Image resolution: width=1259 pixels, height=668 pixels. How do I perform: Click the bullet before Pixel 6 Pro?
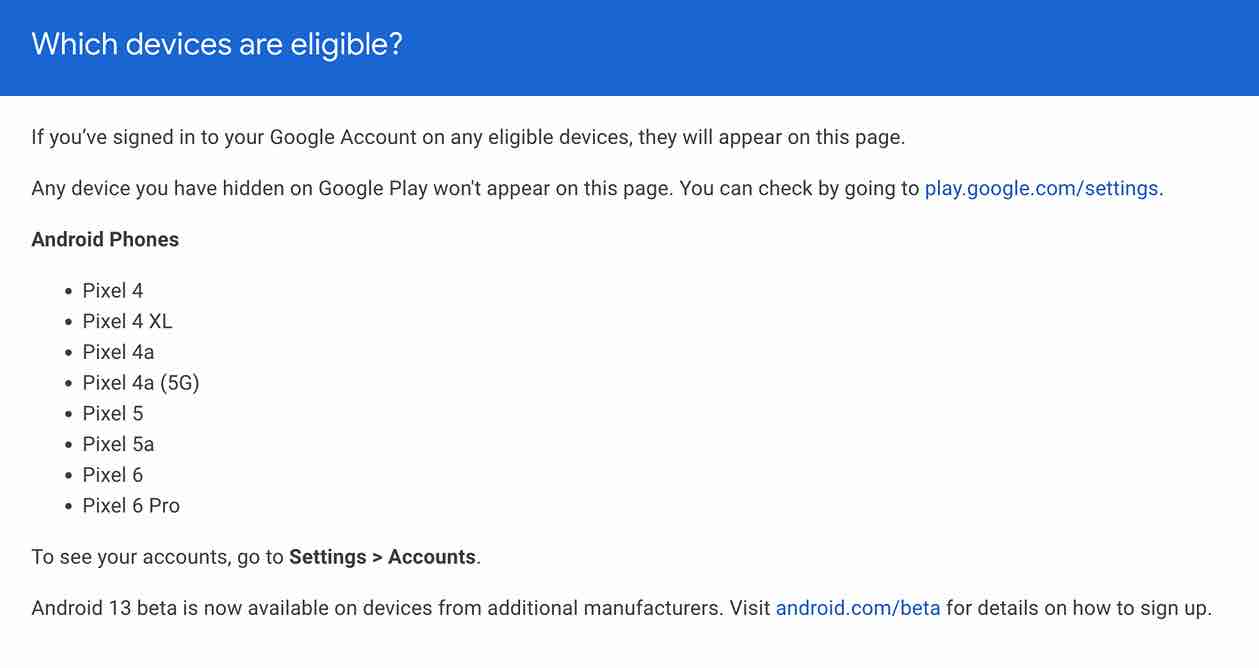(x=69, y=507)
